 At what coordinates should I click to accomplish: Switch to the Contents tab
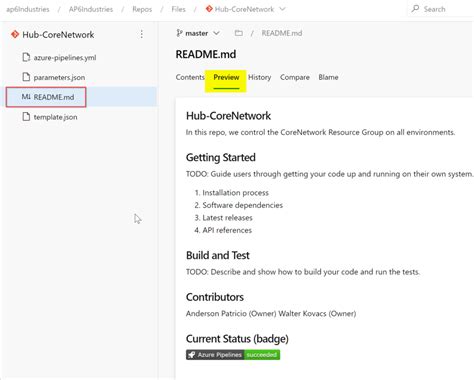click(190, 77)
